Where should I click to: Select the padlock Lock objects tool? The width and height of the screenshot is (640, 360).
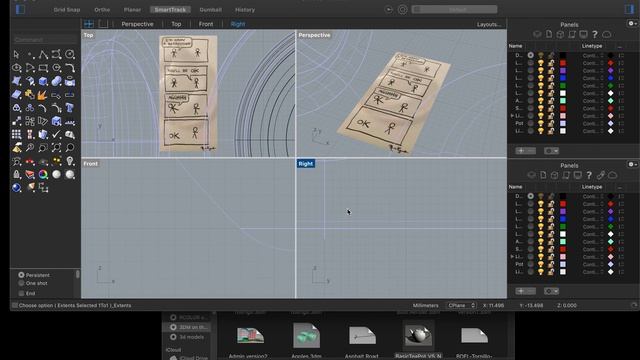[16, 174]
